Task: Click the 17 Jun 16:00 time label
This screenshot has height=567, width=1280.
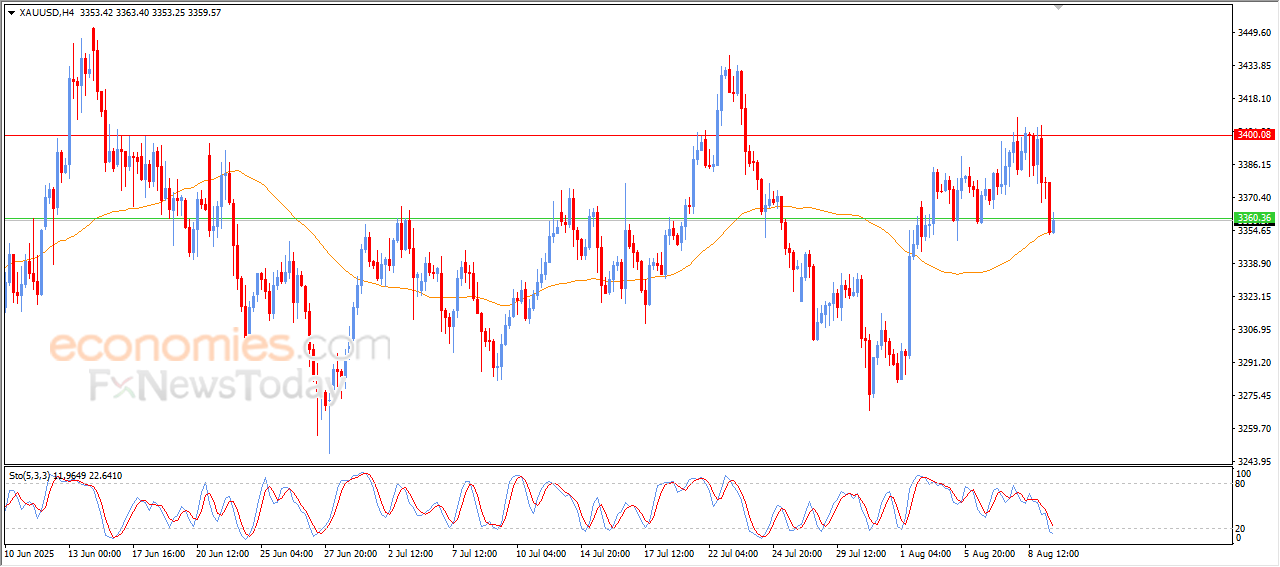Action: coord(158,553)
